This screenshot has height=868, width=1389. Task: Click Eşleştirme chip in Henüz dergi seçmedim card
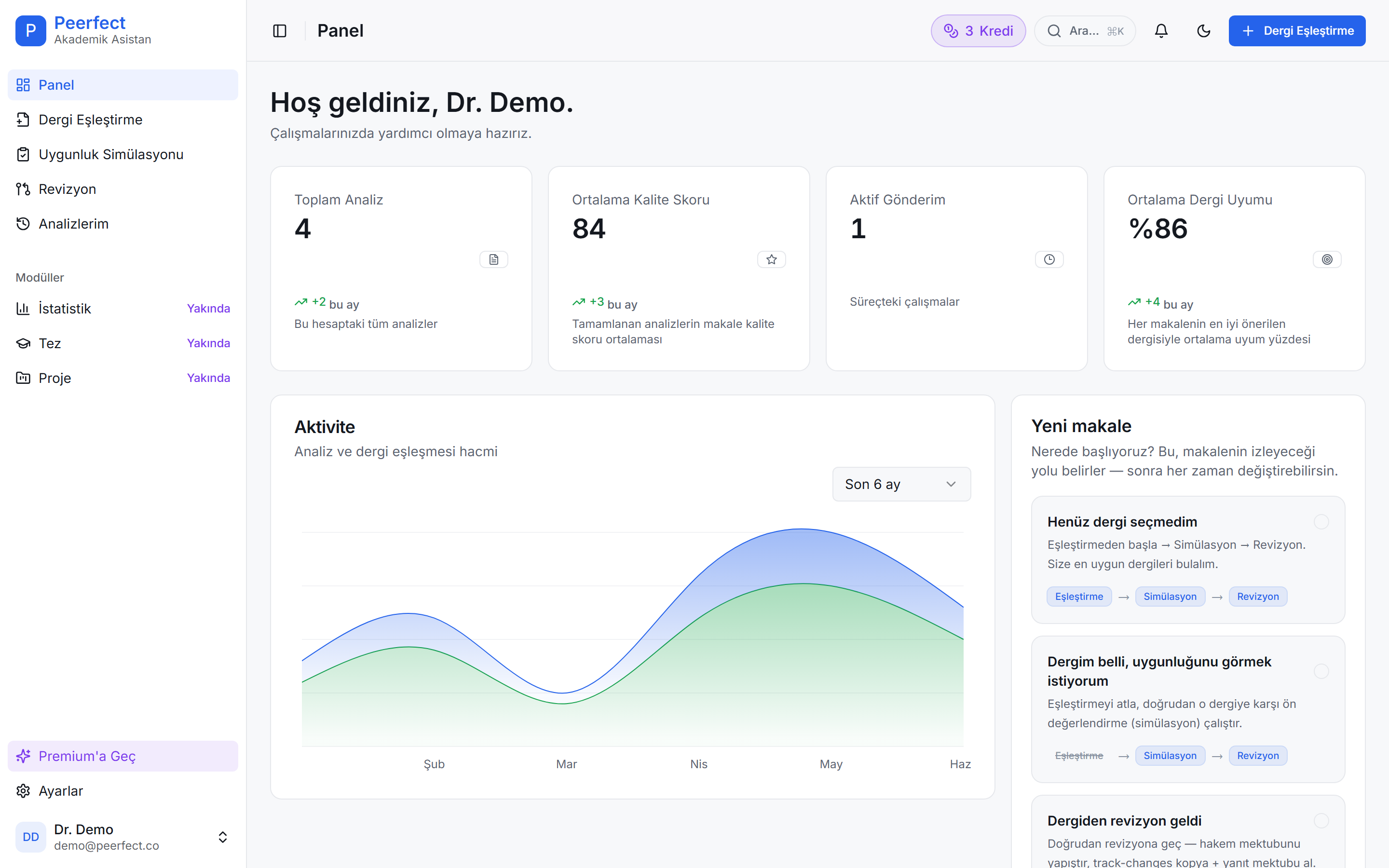click(1079, 597)
